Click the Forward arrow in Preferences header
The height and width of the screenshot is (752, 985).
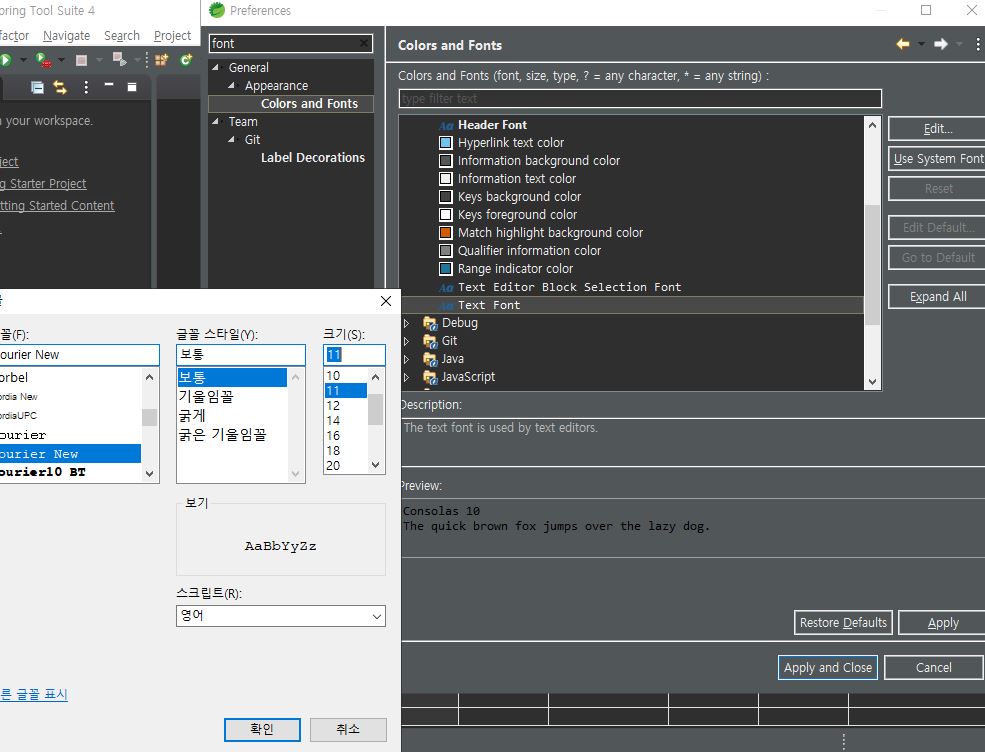click(x=940, y=45)
